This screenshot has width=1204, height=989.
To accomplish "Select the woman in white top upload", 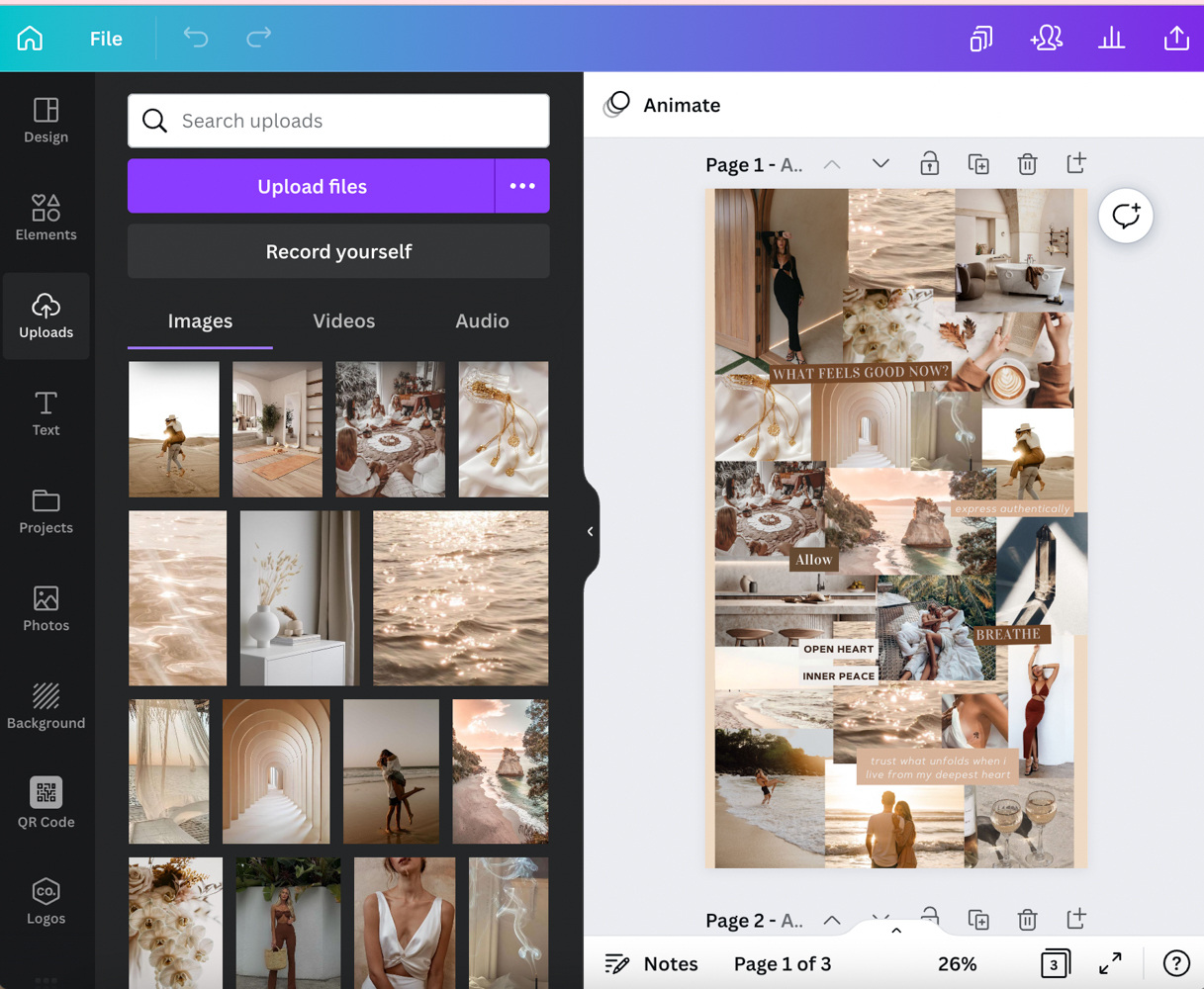I will click(405, 923).
